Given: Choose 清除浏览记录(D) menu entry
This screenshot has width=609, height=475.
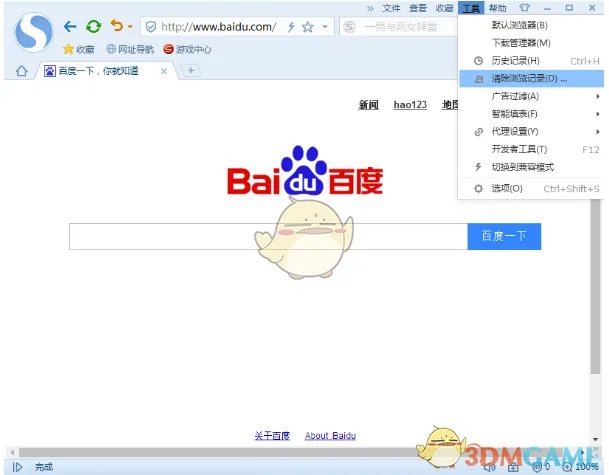Looking at the screenshot, I should click(x=531, y=78).
